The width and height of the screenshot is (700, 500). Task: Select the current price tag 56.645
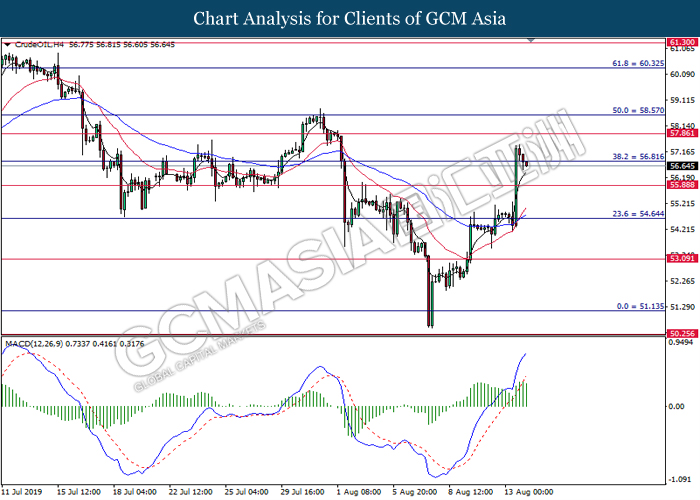point(681,166)
